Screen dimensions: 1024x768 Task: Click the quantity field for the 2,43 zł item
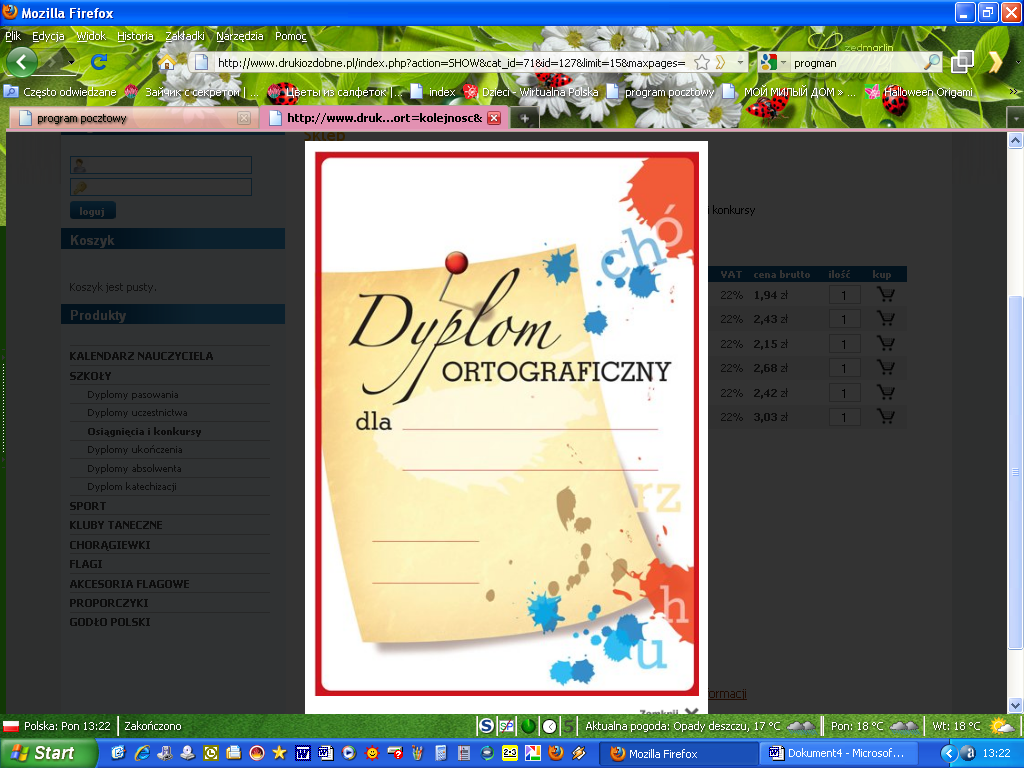pyautogui.click(x=844, y=319)
